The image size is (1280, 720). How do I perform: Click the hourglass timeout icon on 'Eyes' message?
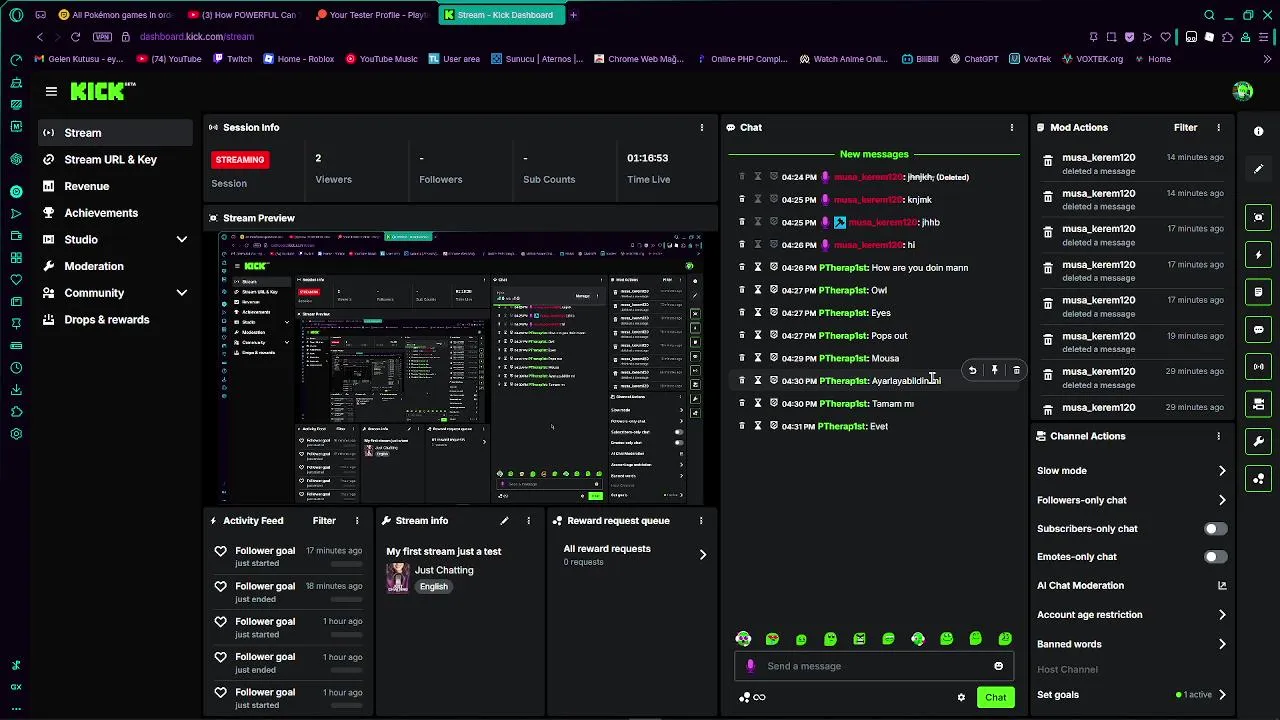coord(758,313)
